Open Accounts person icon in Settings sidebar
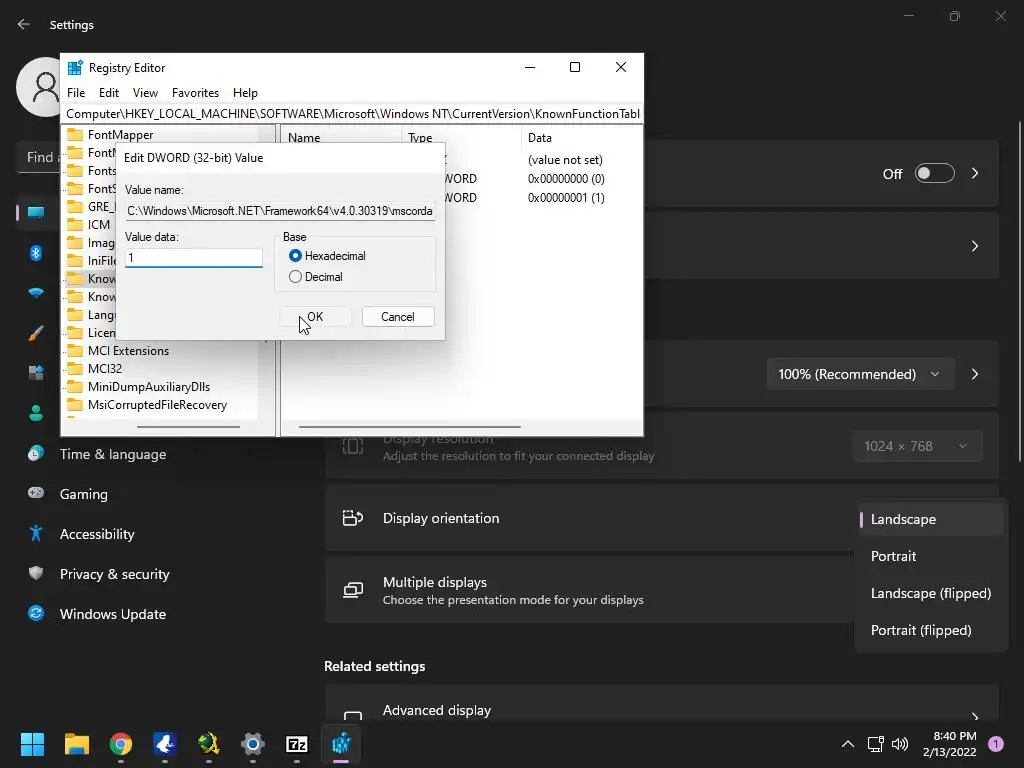Image resolution: width=1024 pixels, height=768 pixels. tap(36, 413)
